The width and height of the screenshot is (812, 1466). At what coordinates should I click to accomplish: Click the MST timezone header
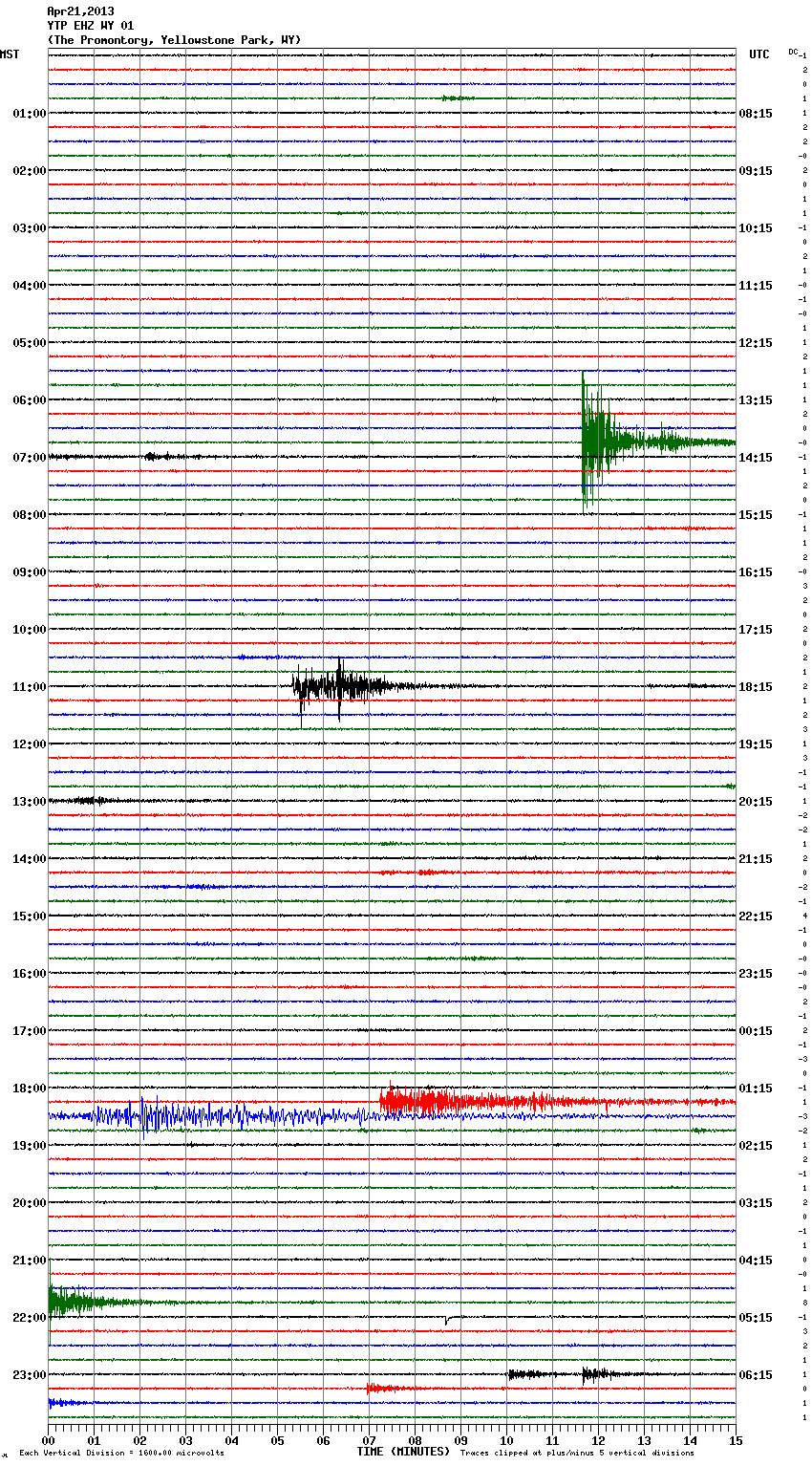pos(10,54)
